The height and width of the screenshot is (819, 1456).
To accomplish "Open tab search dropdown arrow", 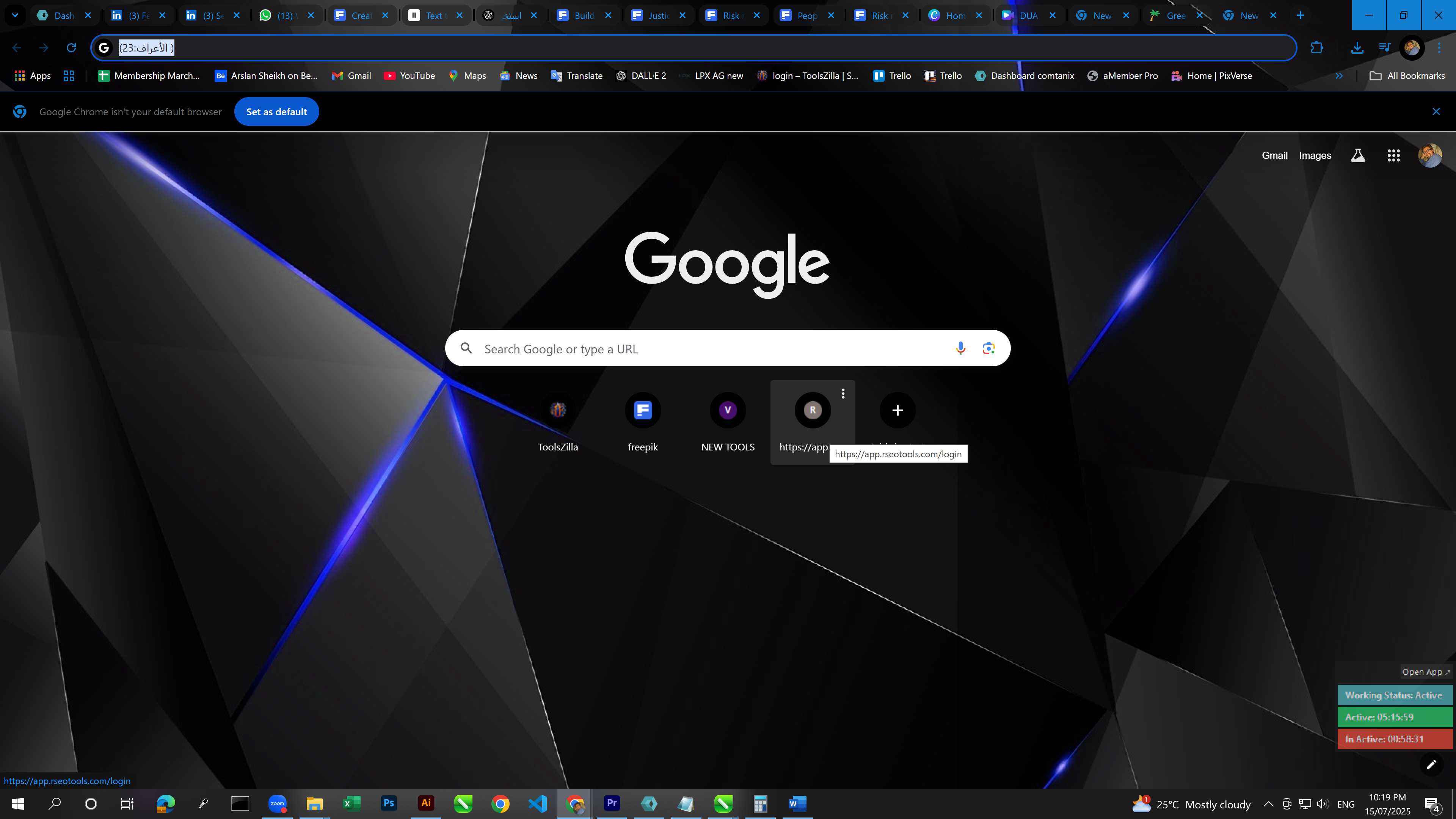I will tap(15, 15).
